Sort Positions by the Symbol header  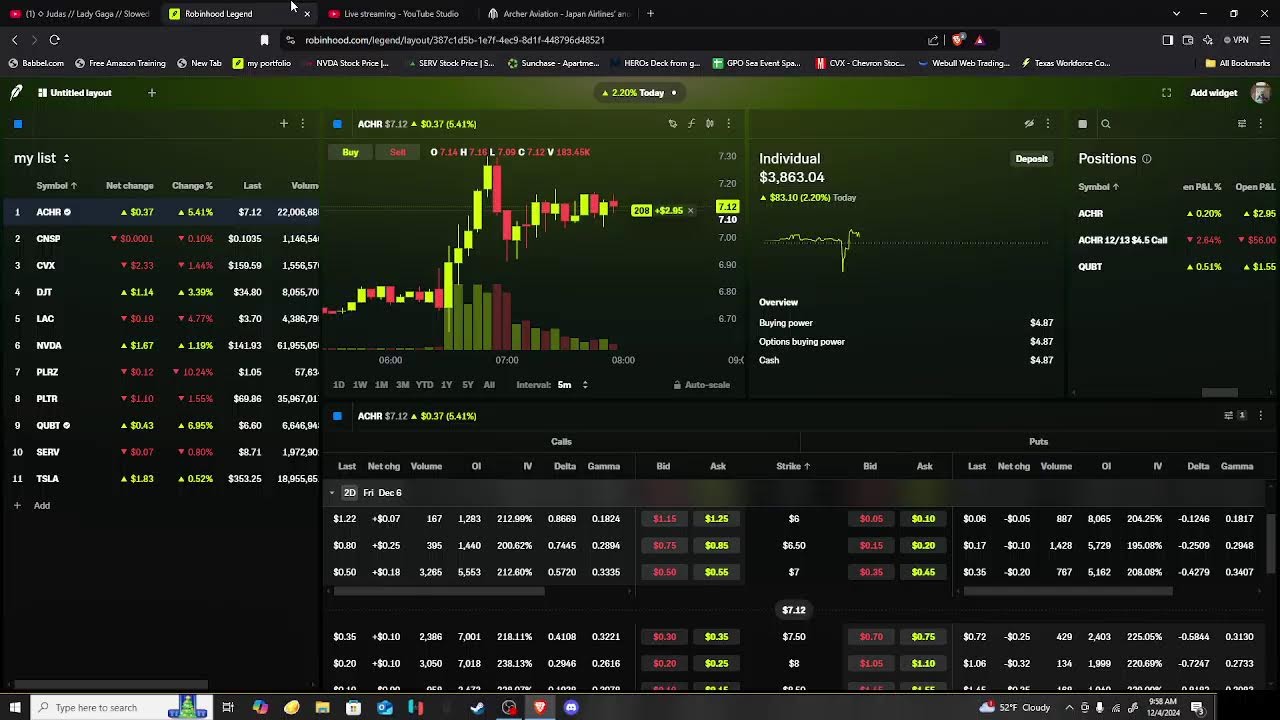(x=1098, y=187)
